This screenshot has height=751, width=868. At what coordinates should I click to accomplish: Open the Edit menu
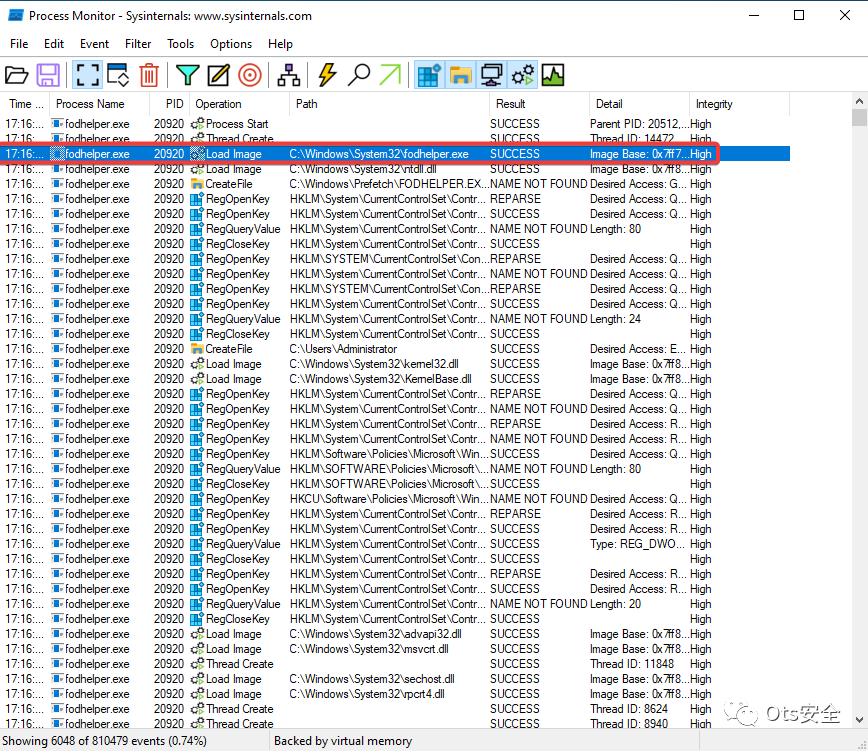54,44
